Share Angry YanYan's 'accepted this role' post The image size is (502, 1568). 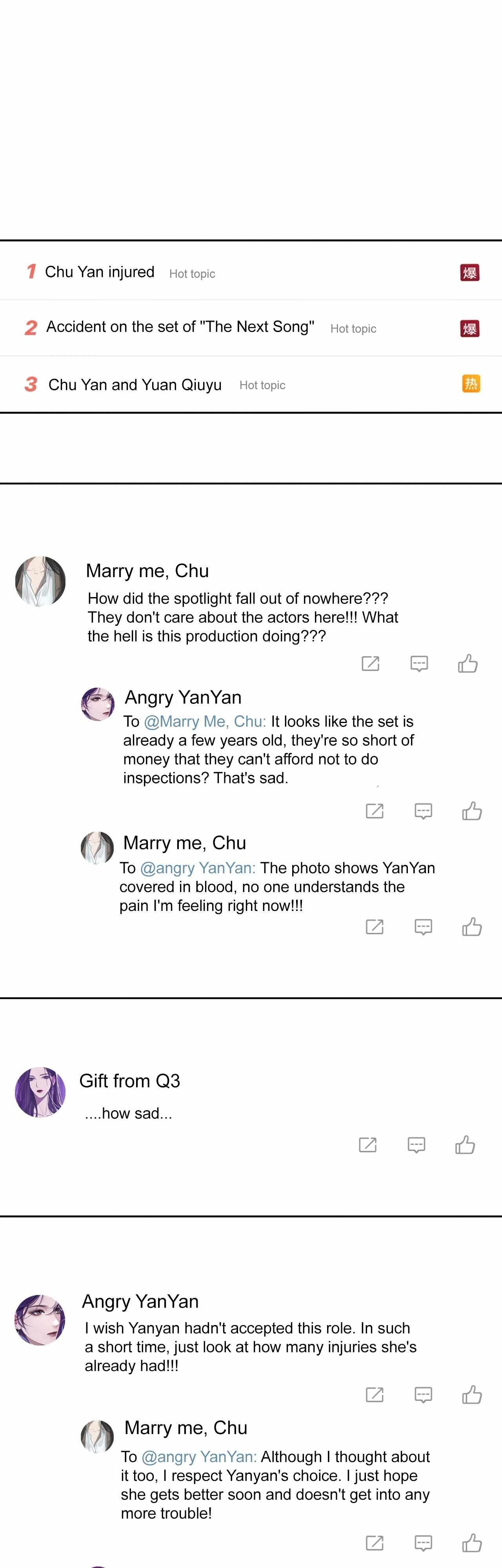(x=374, y=1394)
